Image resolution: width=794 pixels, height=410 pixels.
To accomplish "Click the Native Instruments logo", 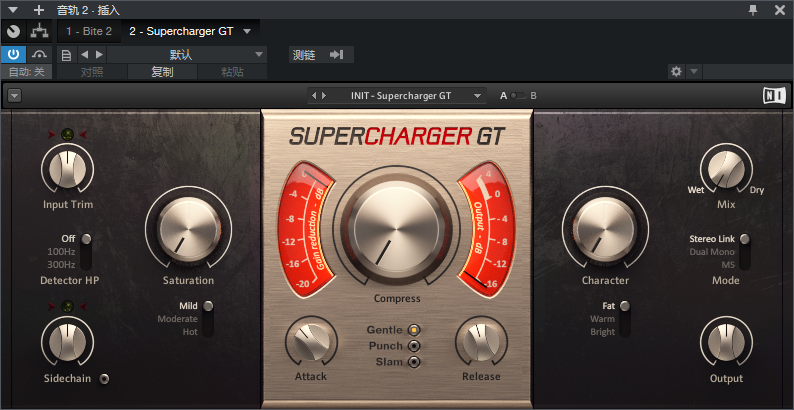I will coord(773,95).
